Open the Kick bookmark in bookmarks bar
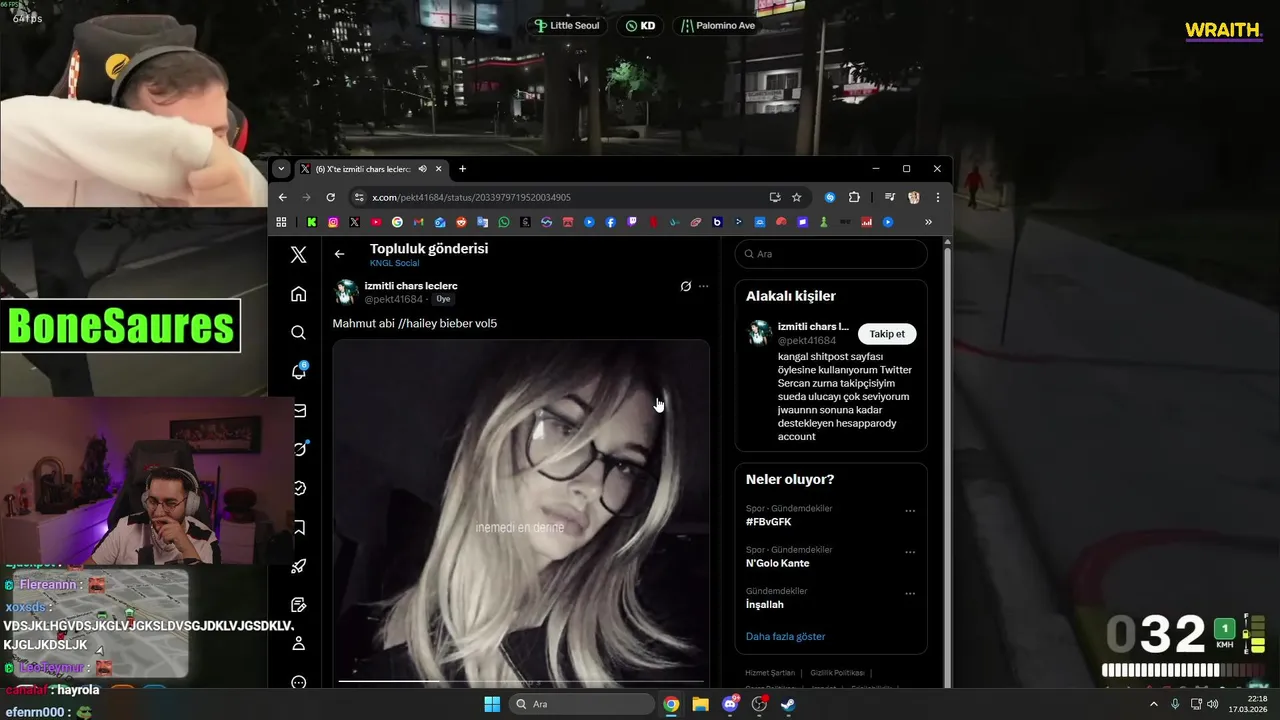The width and height of the screenshot is (1280, 720). pyautogui.click(x=312, y=222)
